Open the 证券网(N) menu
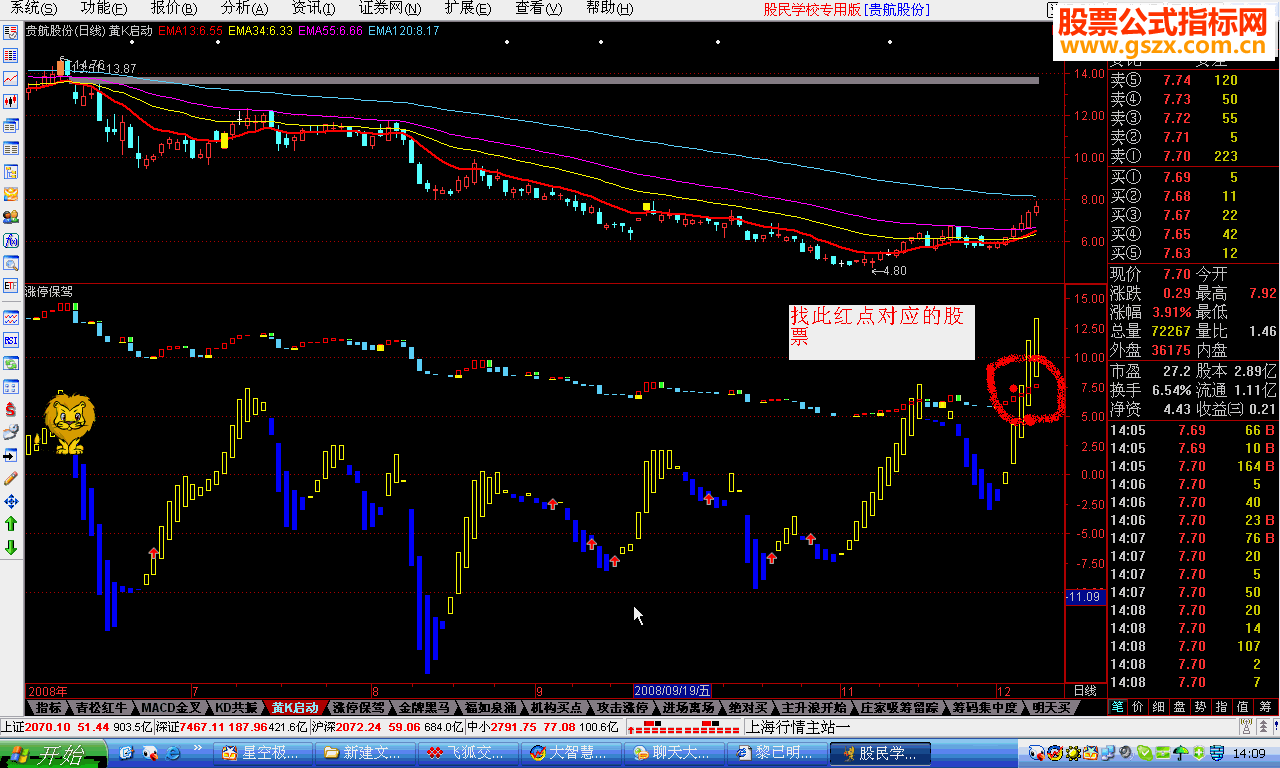The width and height of the screenshot is (1280, 768). coord(390,8)
